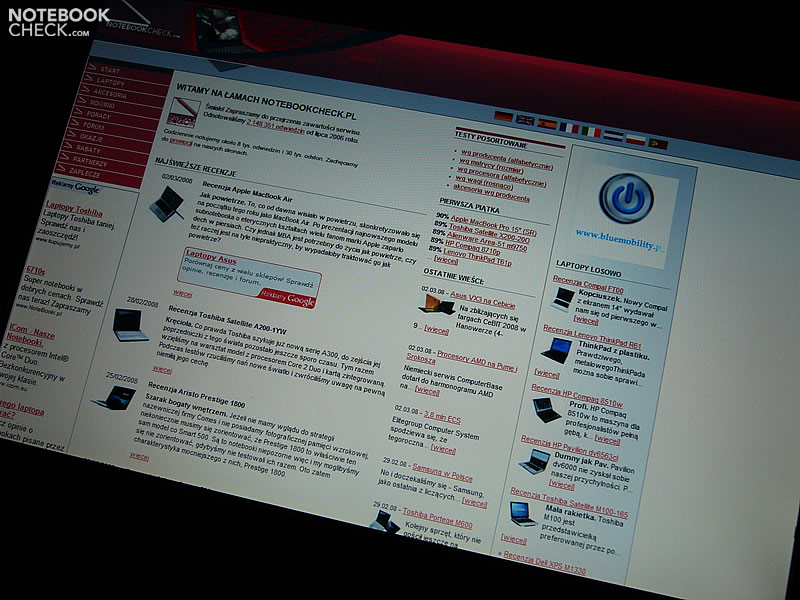This screenshot has height=600, width=800.
Task: Open the Toshiba Satellite M100-165 picture
Action: [524, 514]
